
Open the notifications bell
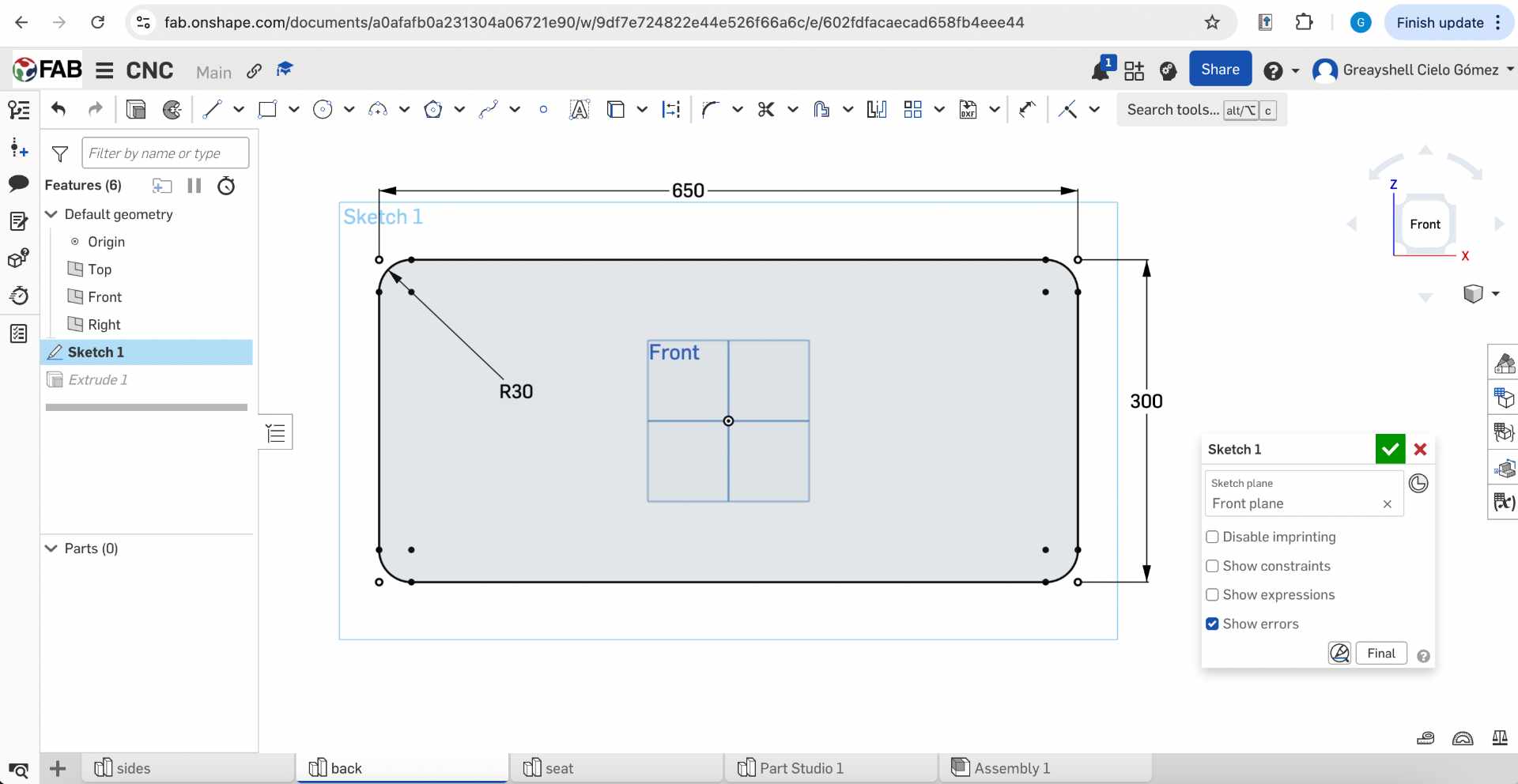1101,70
